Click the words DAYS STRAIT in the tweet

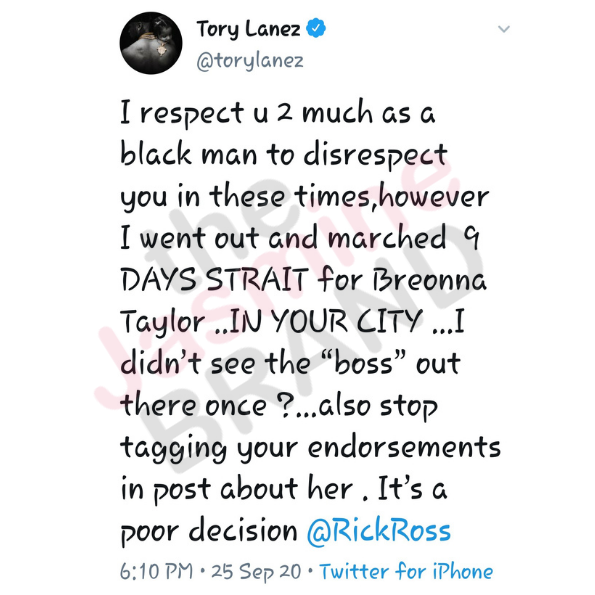pyautogui.click(x=214, y=279)
